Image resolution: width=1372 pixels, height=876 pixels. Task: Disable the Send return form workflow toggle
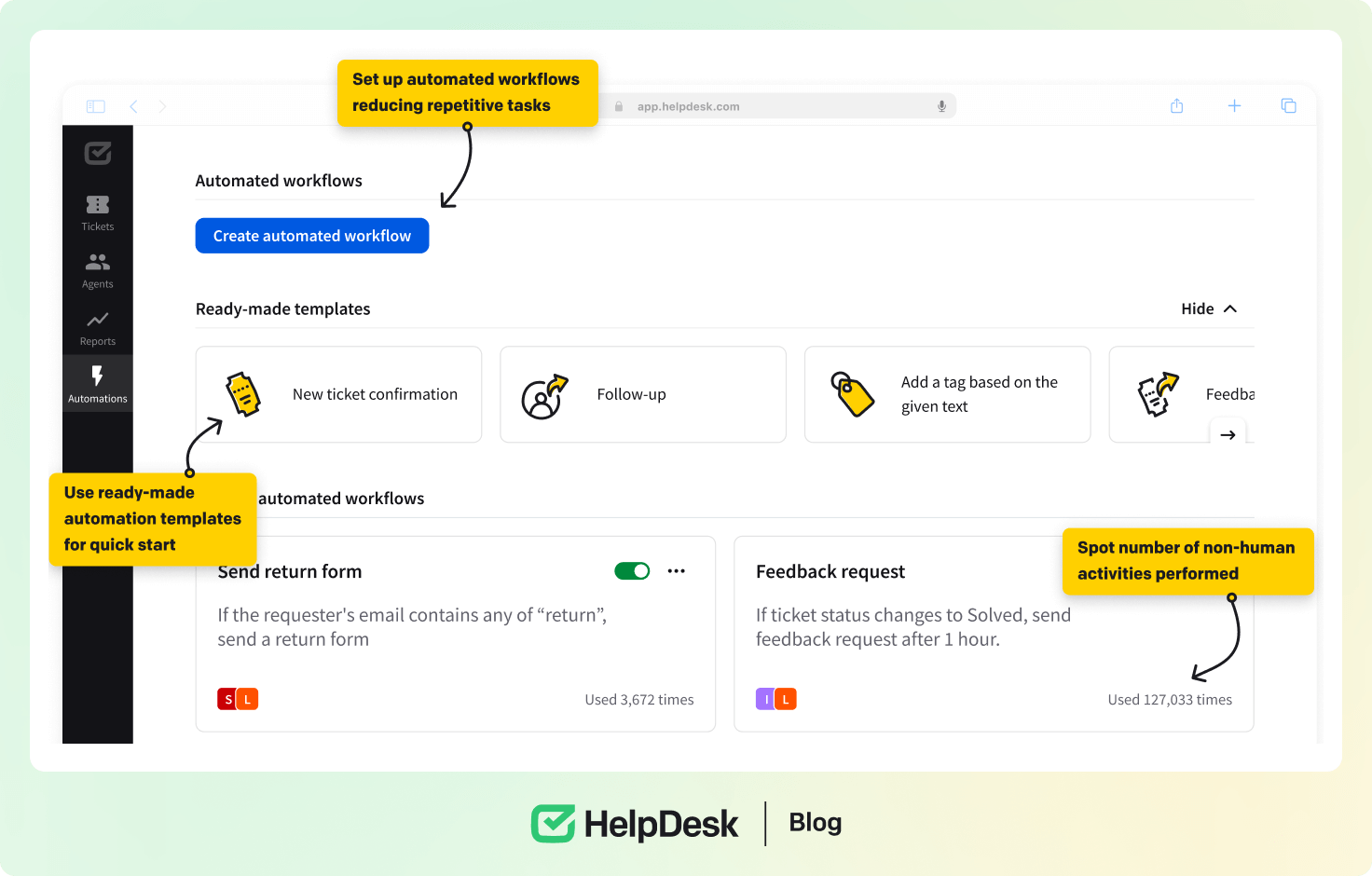(x=632, y=571)
